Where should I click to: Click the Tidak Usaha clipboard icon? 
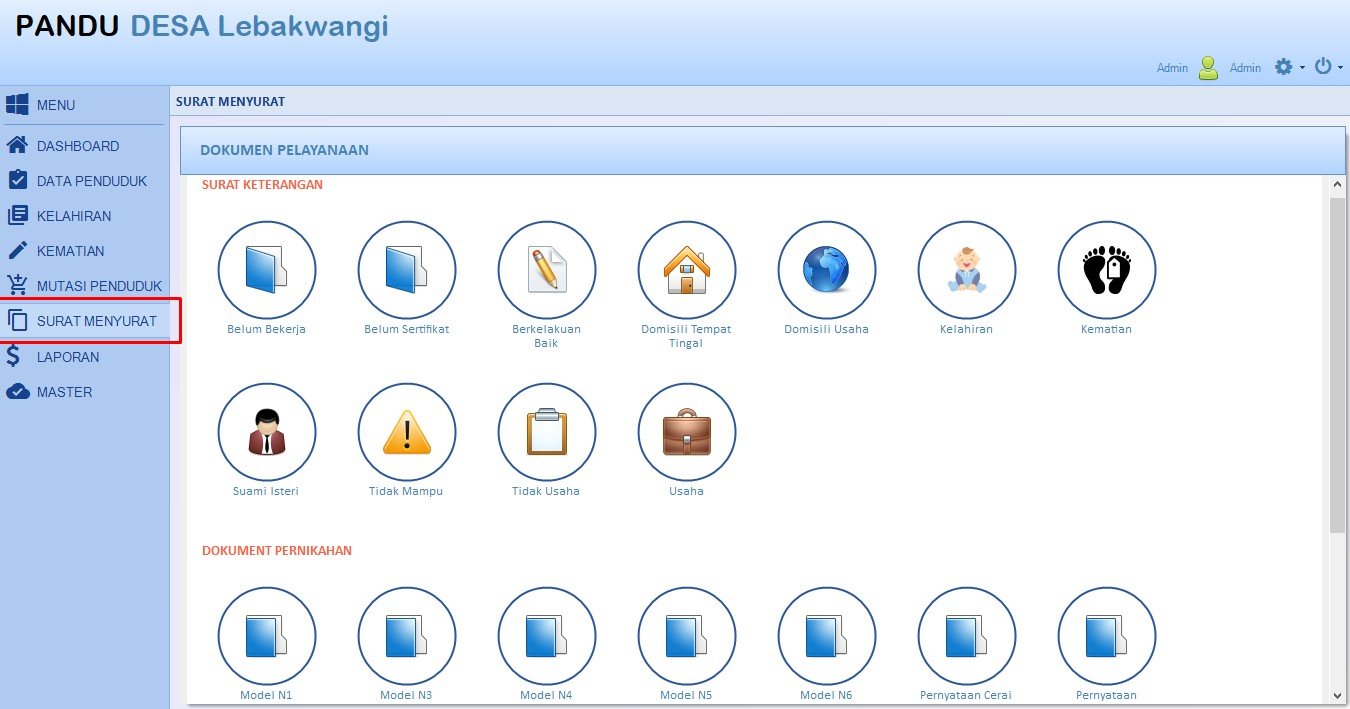tap(546, 432)
